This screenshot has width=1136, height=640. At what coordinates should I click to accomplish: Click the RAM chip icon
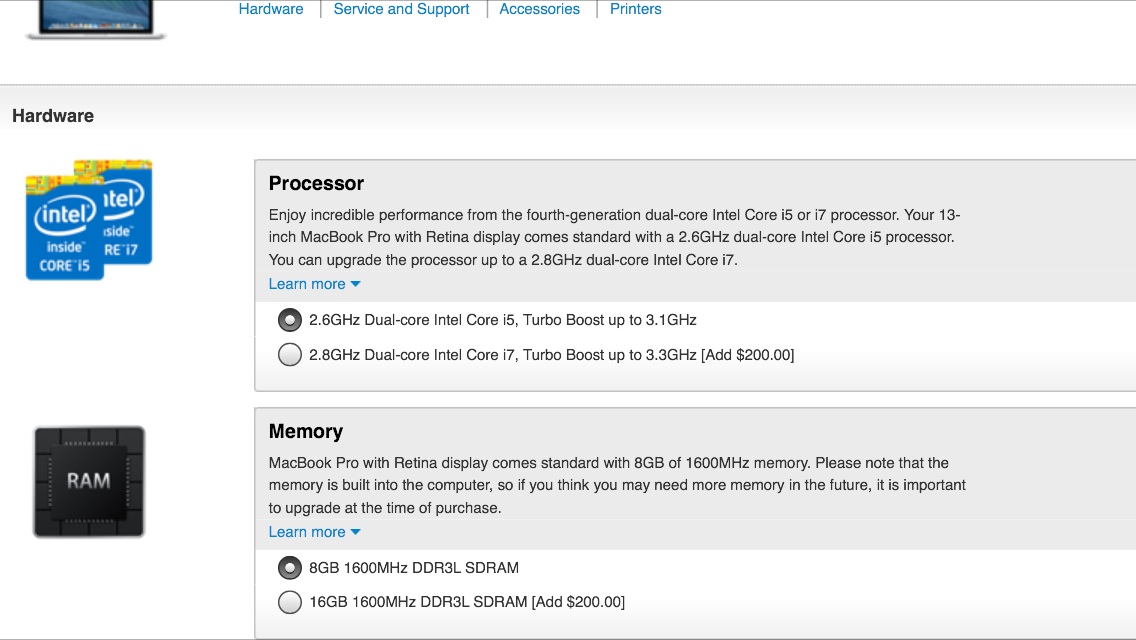point(89,482)
